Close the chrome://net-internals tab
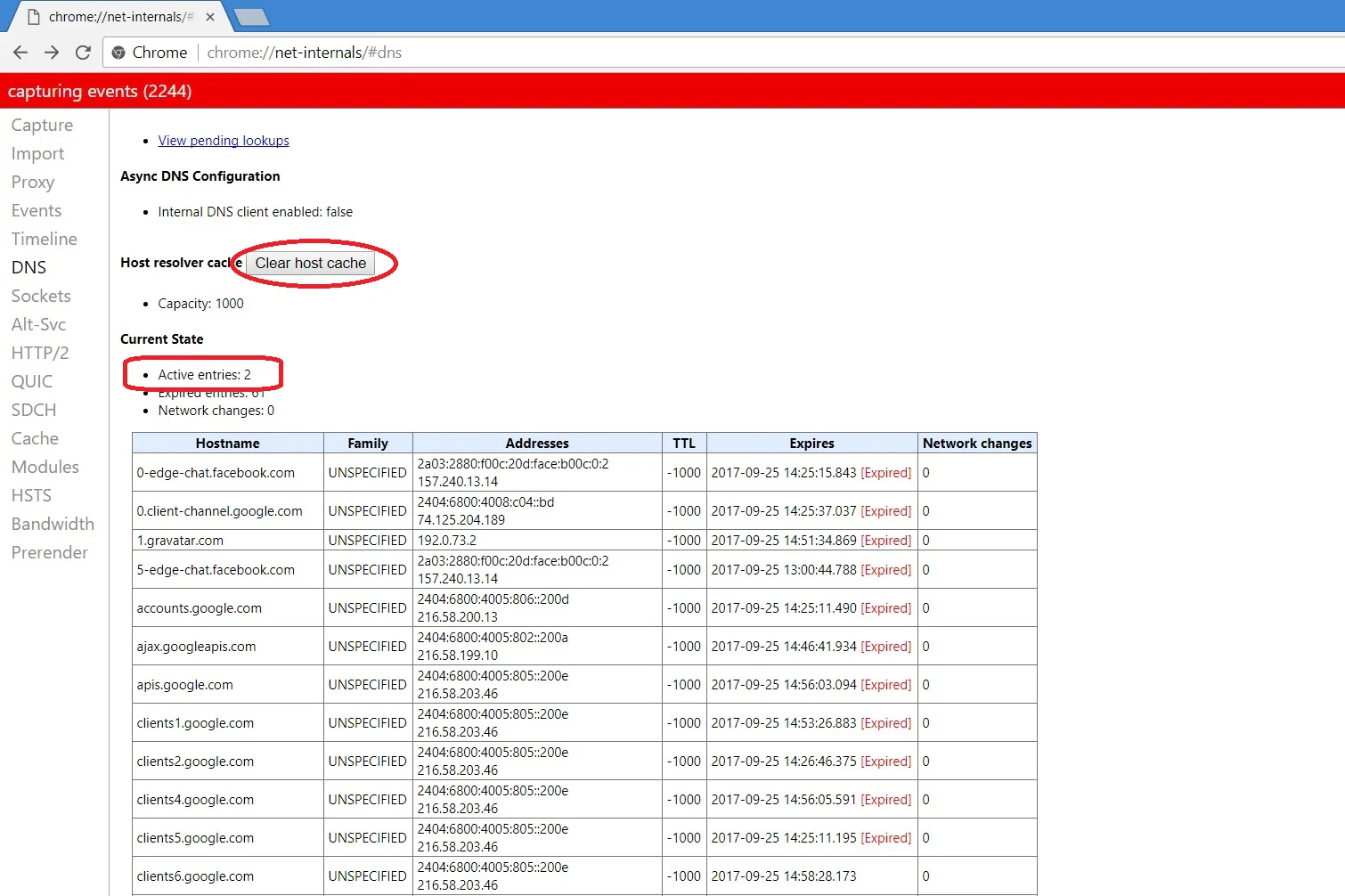Viewport: 1345px width, 896px height. (x=210, y=17)
